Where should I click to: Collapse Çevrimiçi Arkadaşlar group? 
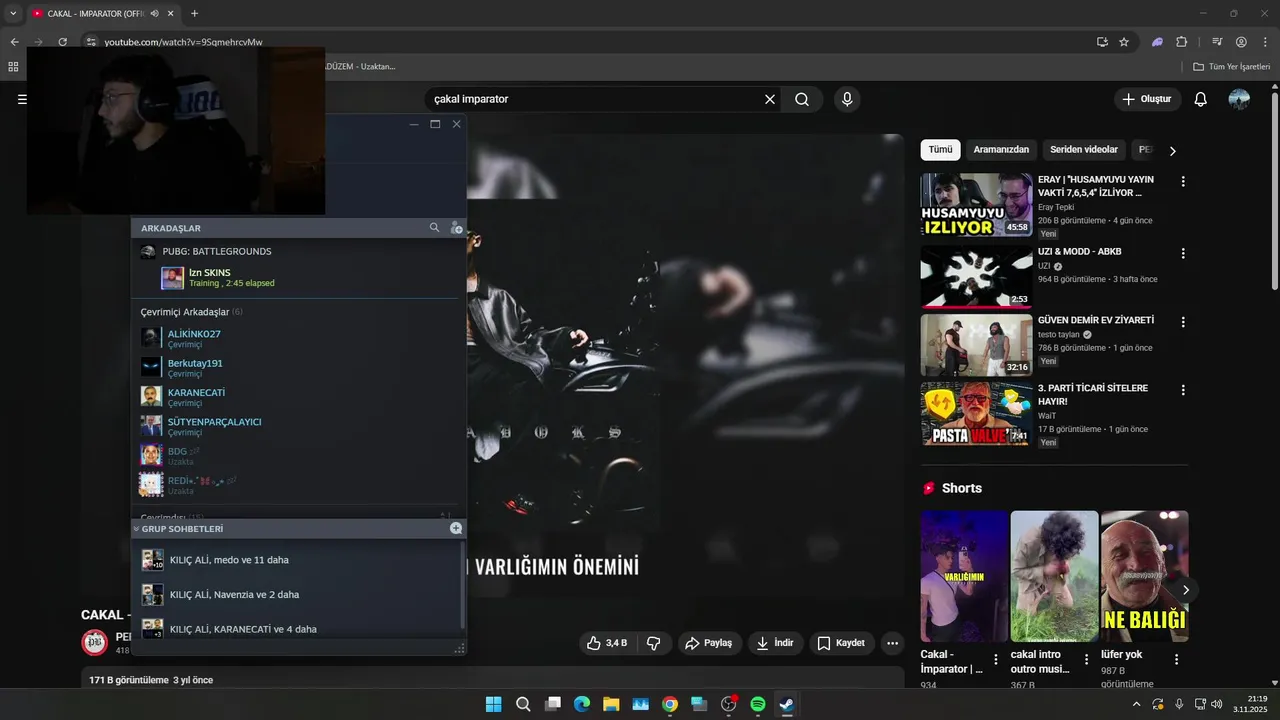[191, 312]
